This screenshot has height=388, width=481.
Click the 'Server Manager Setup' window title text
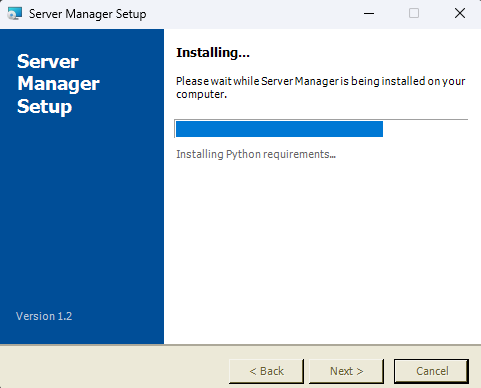pyautogui.click(x=87, y=14)
